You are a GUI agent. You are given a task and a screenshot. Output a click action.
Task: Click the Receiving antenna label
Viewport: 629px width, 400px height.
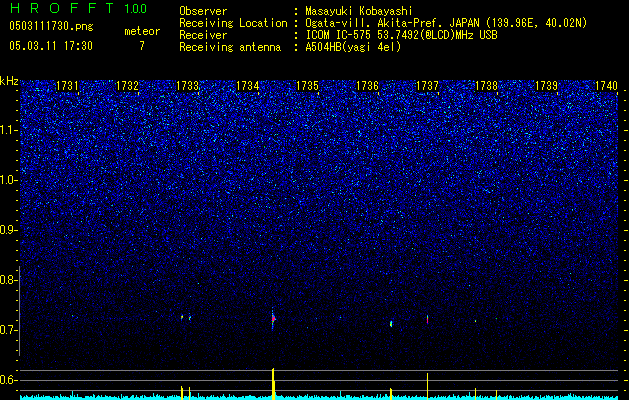click(x=230, y=47)
